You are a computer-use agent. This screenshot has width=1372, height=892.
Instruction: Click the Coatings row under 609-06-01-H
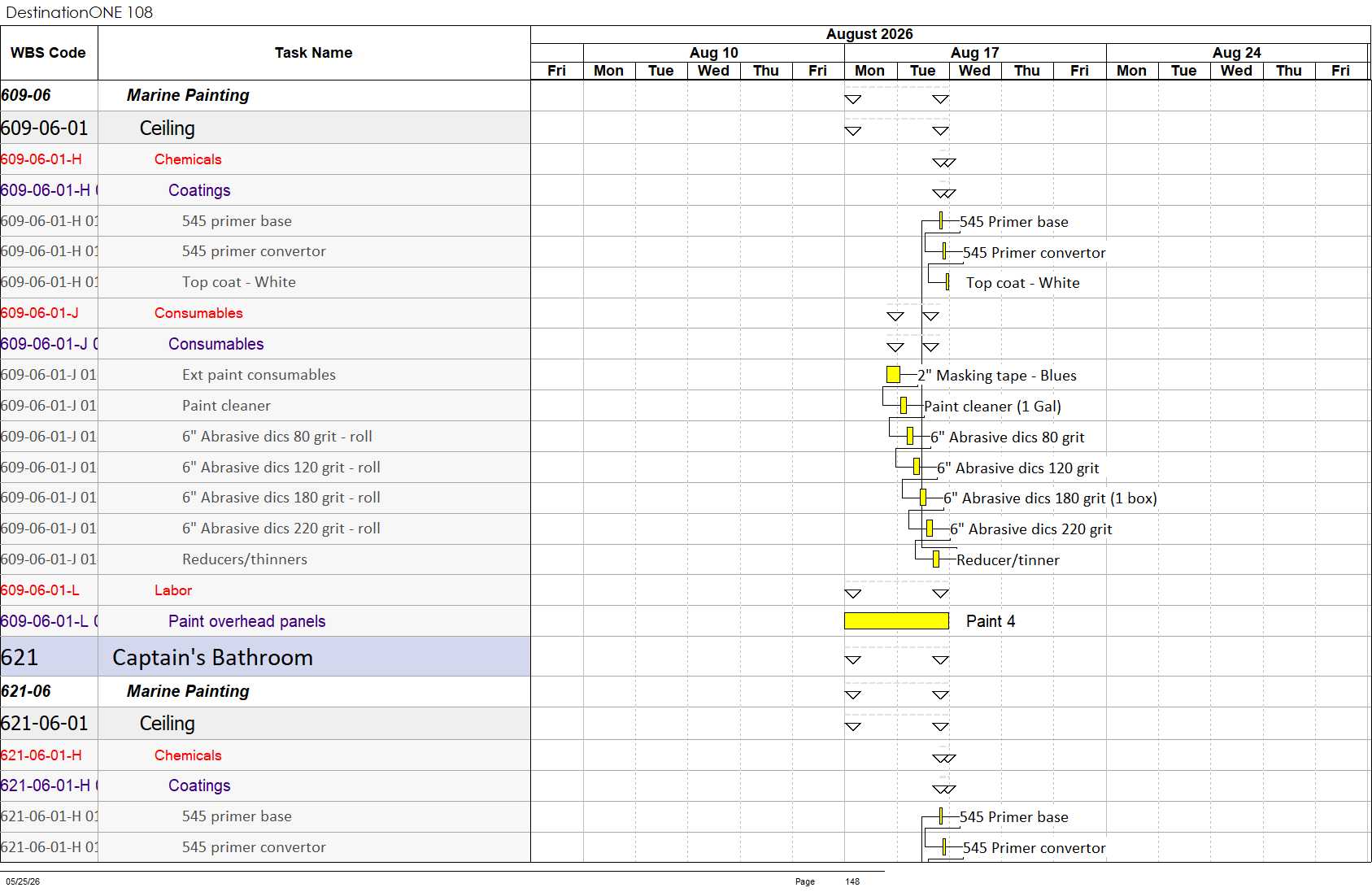click(265, 190)
